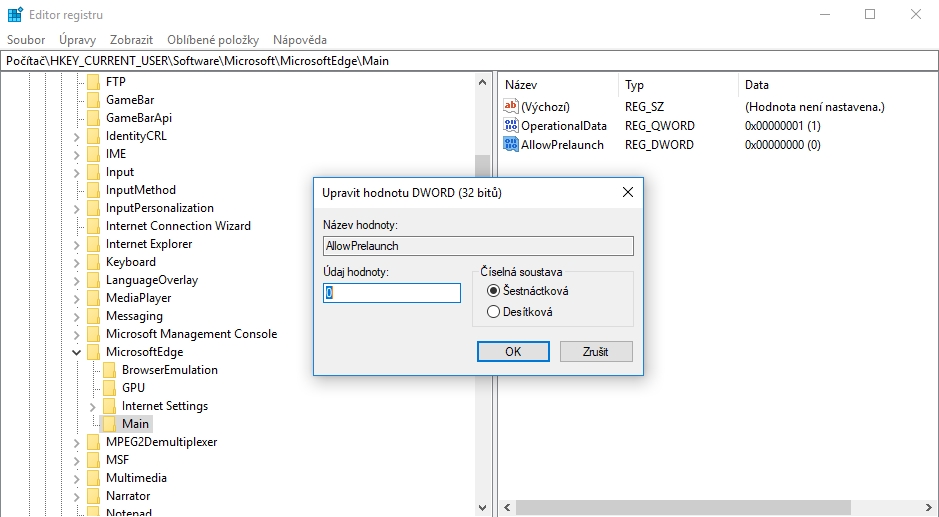Expand the Internet Settings tree node
Image resolution: width=939 pixels, height=517 pixels.
click(93, 407)
